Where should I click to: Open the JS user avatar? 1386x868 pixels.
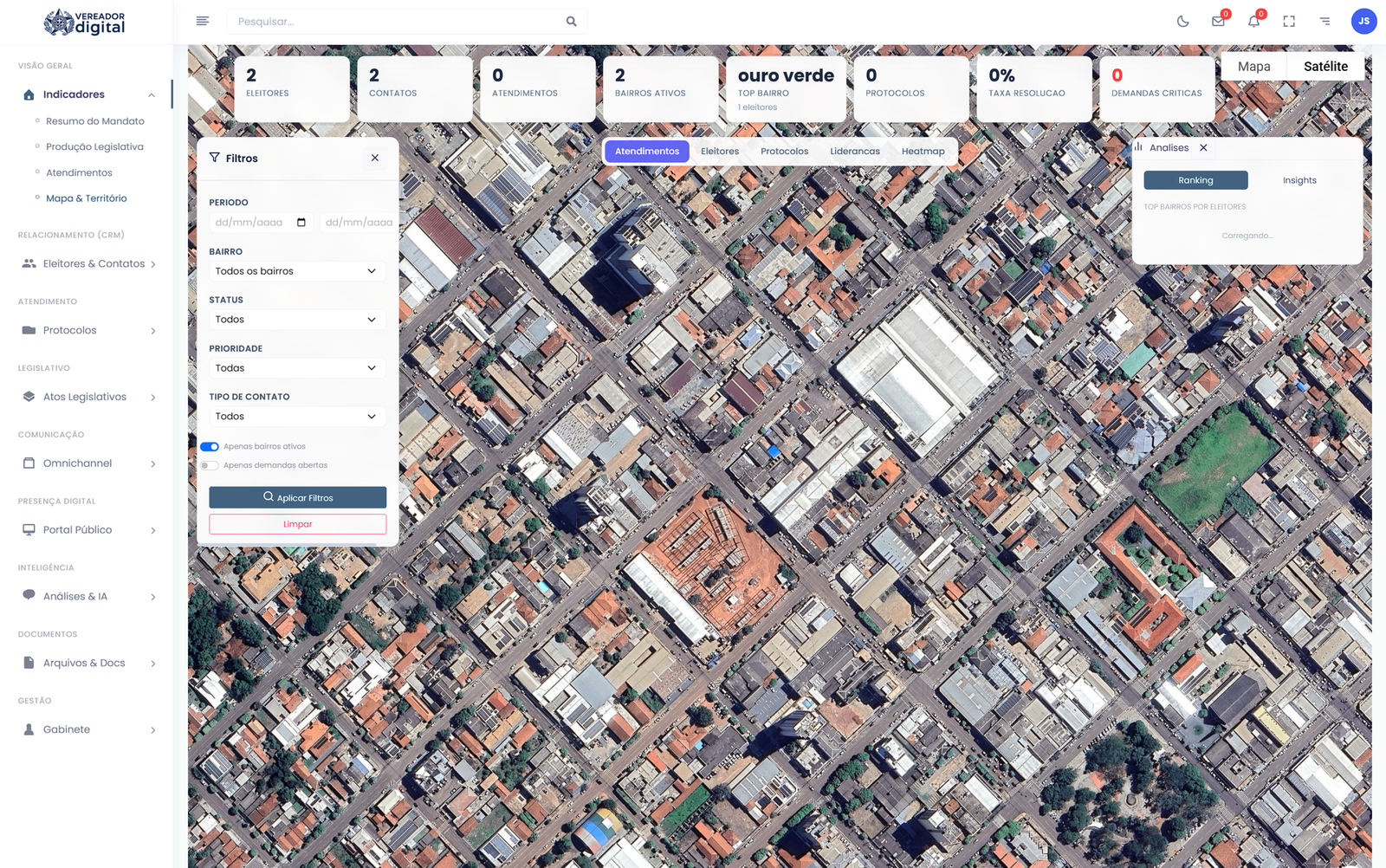tap(1363, 22)
